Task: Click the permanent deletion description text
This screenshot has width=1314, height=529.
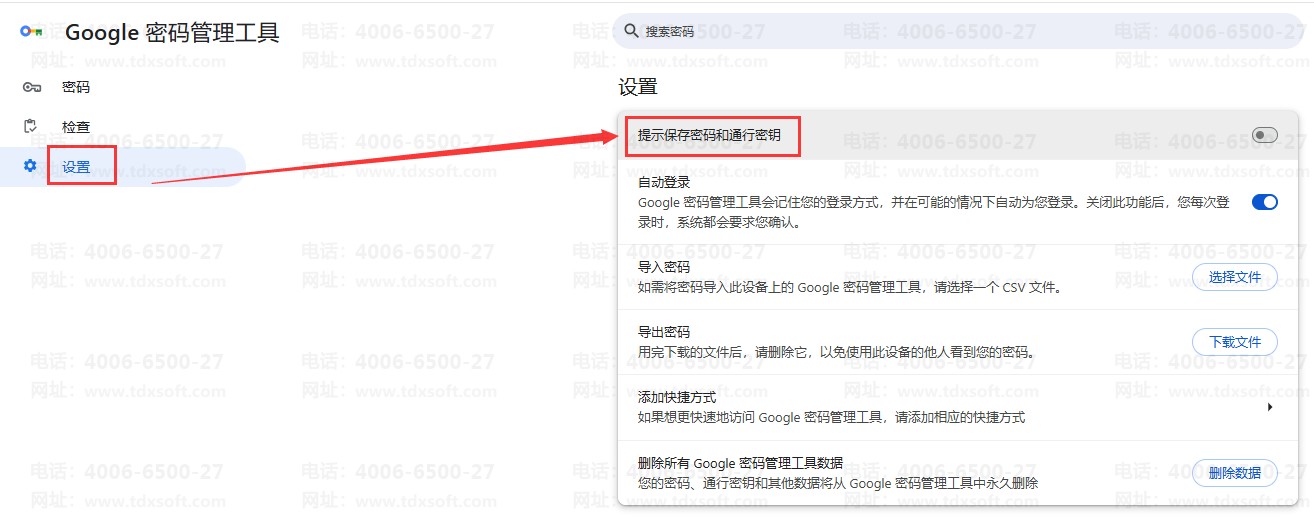Action: coord(838,483)
